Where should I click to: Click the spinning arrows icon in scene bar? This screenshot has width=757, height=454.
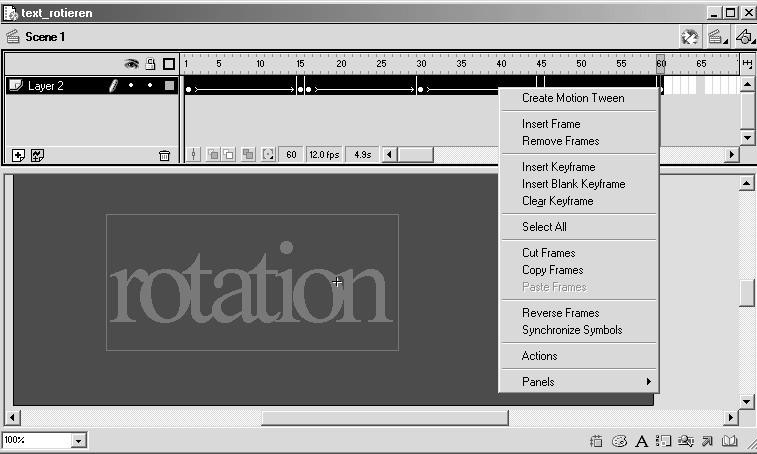tap(690, 37)
